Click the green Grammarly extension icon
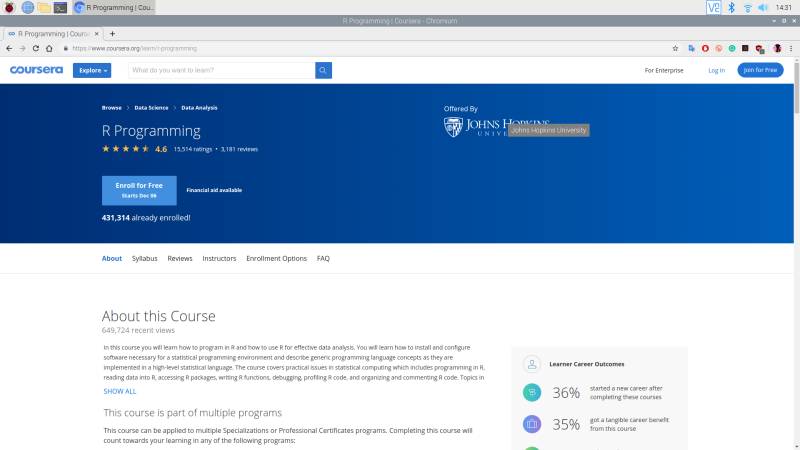The image size is (800, 450). click(732, 48)
